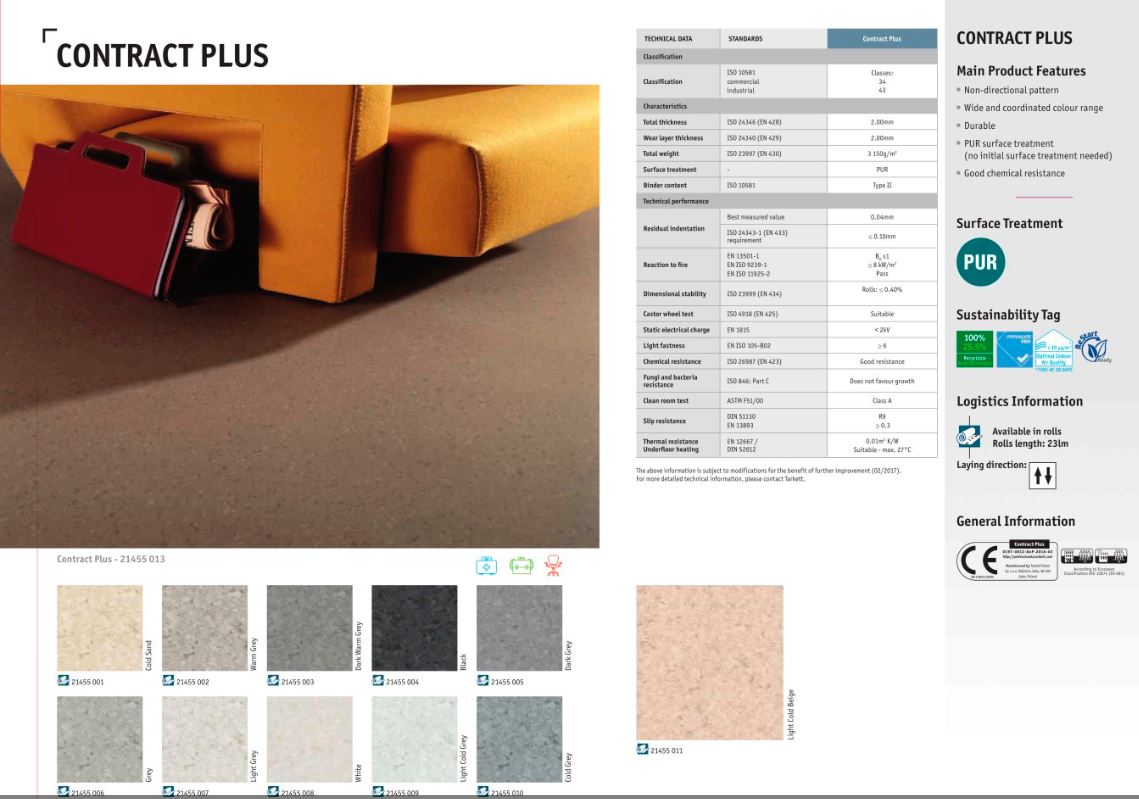This screenshot has height=799, width=1139.
Task: Select the Main Product Features heading
Action: pyautogui.click(x=1021, y=70)
